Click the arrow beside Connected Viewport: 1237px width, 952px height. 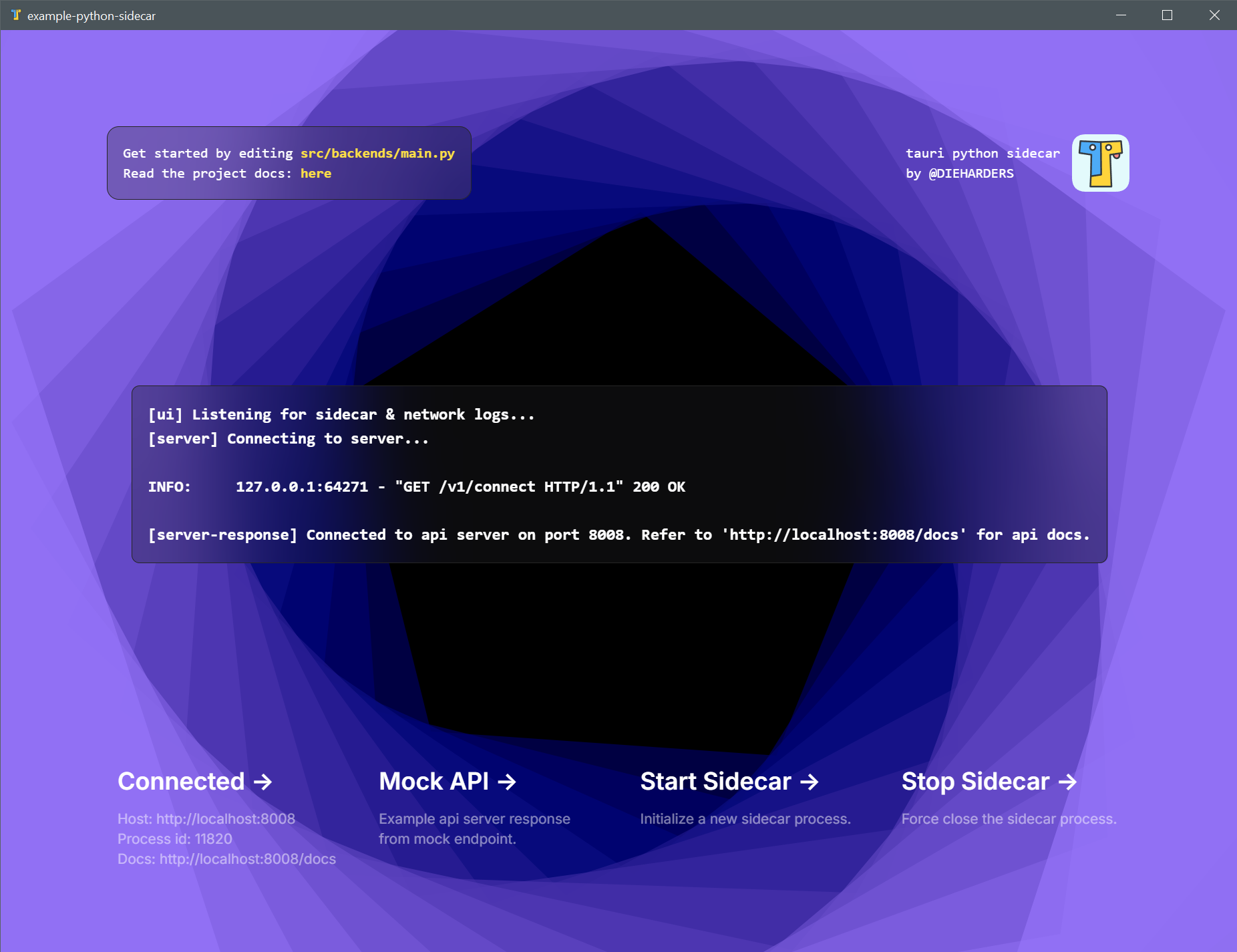(x=263, y=782)
